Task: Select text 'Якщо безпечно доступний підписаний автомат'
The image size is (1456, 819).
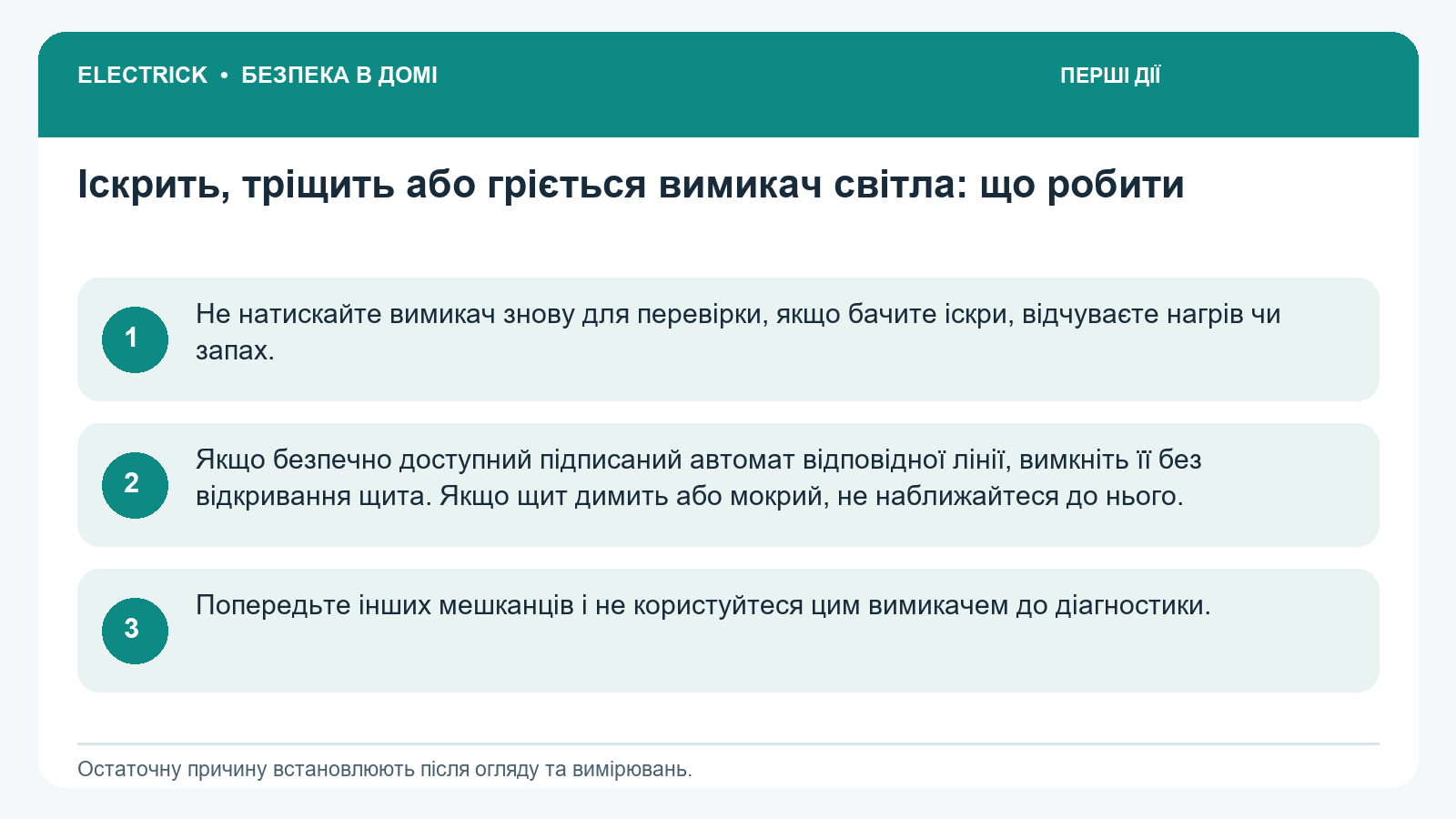Action: (495, 460)
